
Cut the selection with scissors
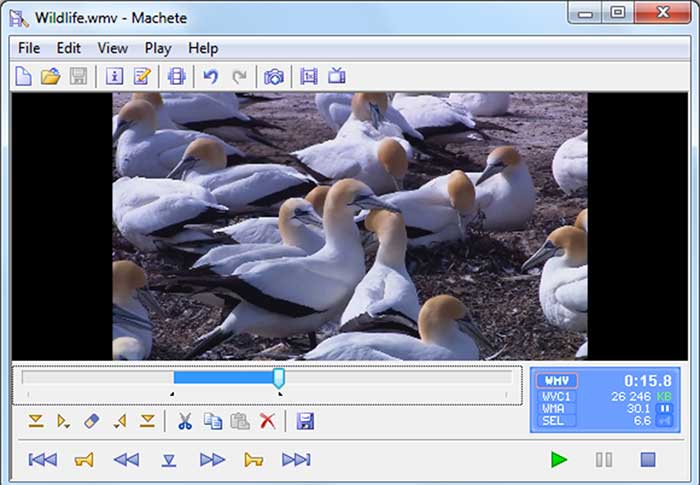[185, 421]
